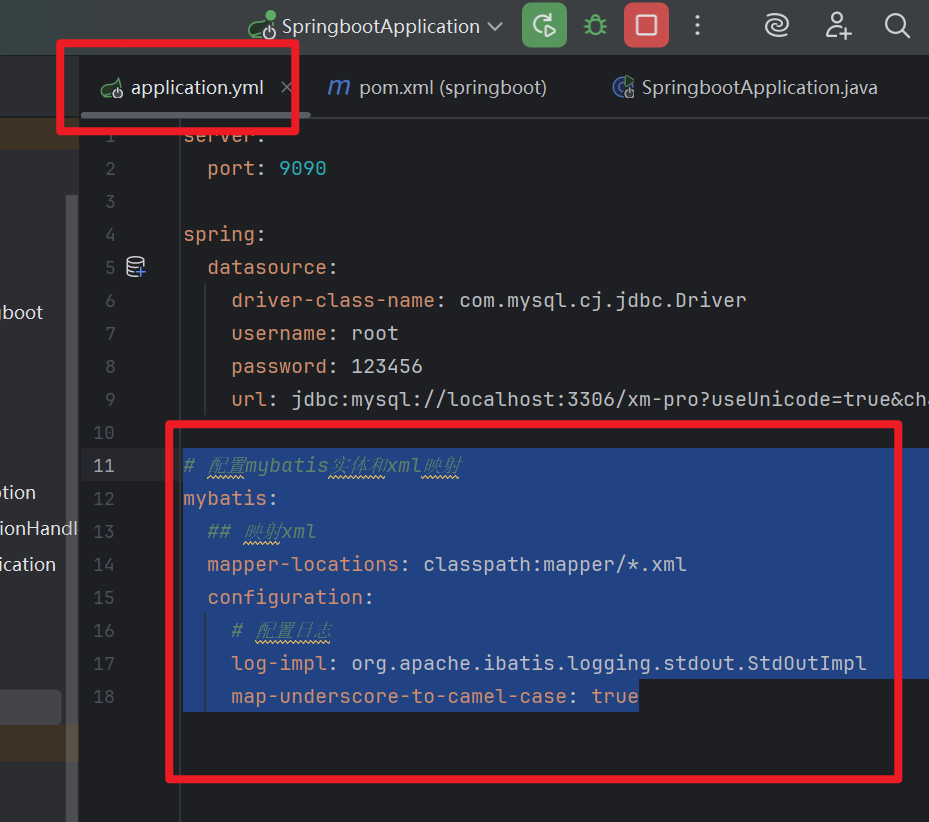
Task: Click the Code With Me add-user icon
Action: (838, 25)
